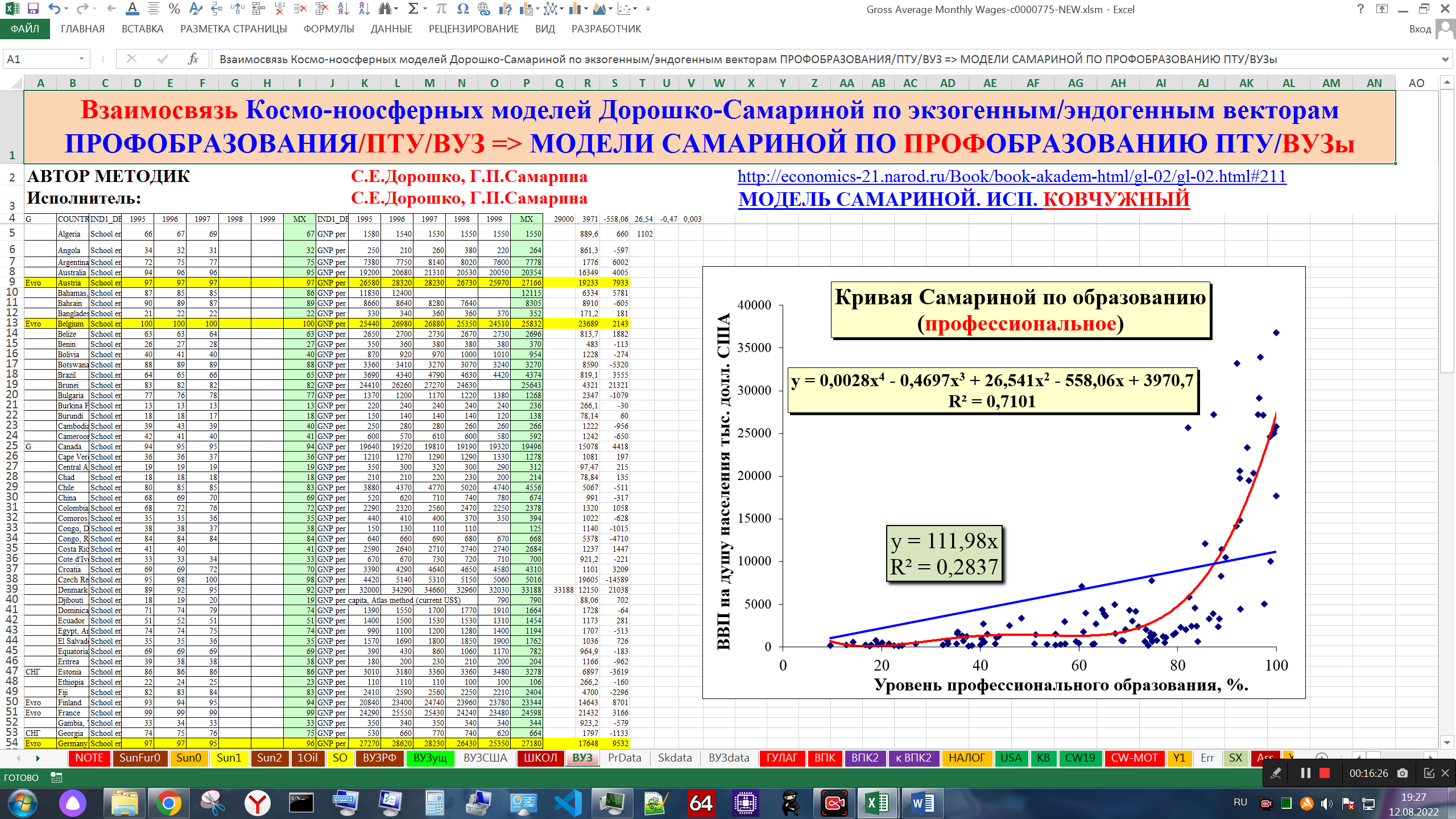Take a snapshot with recorder camera icon
Viewport: 1456px width, 819px height.
coord(1403,773)
